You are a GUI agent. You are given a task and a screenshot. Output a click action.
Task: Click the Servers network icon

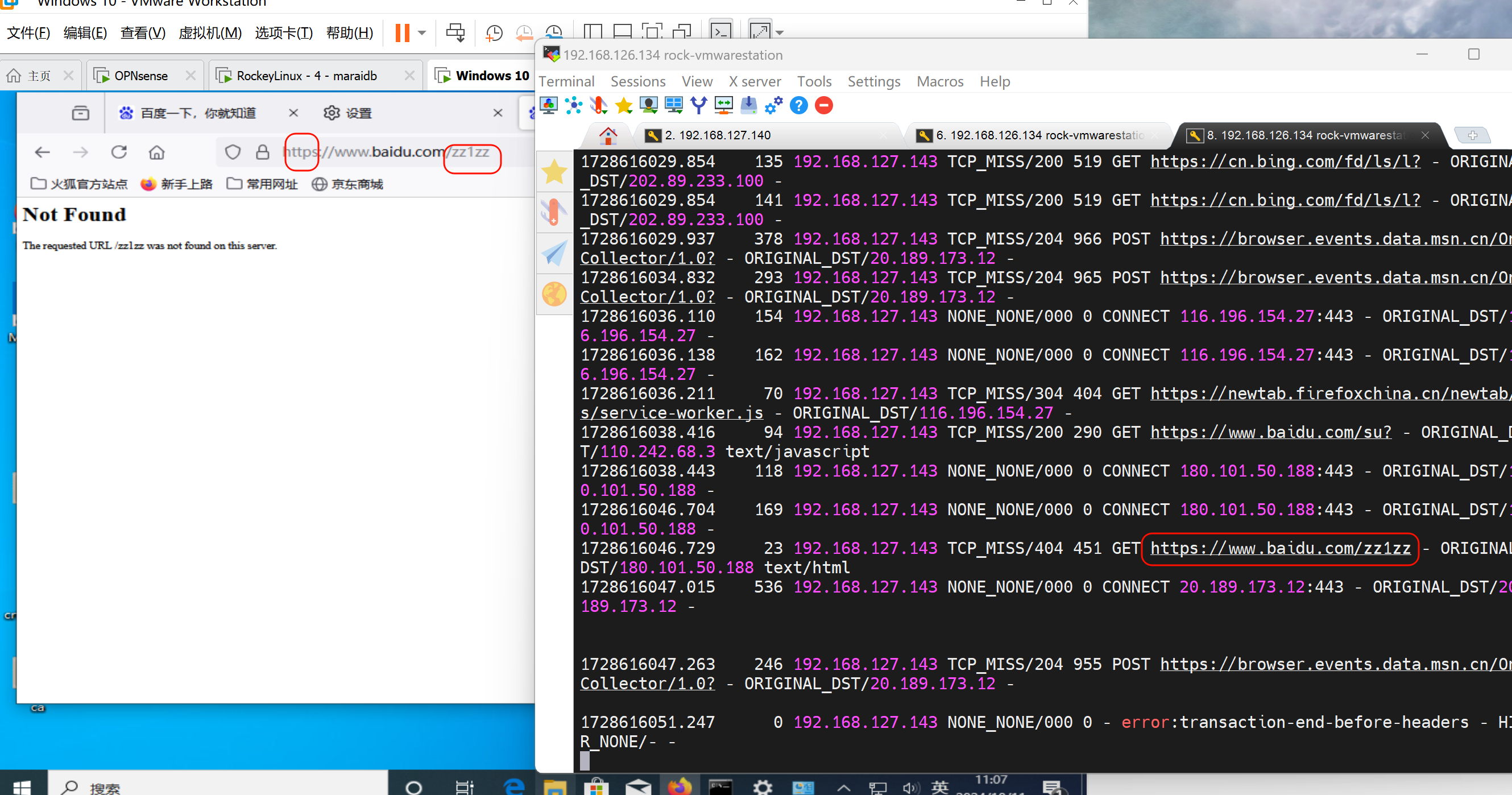pyautogui.click(x=573, y=106)
